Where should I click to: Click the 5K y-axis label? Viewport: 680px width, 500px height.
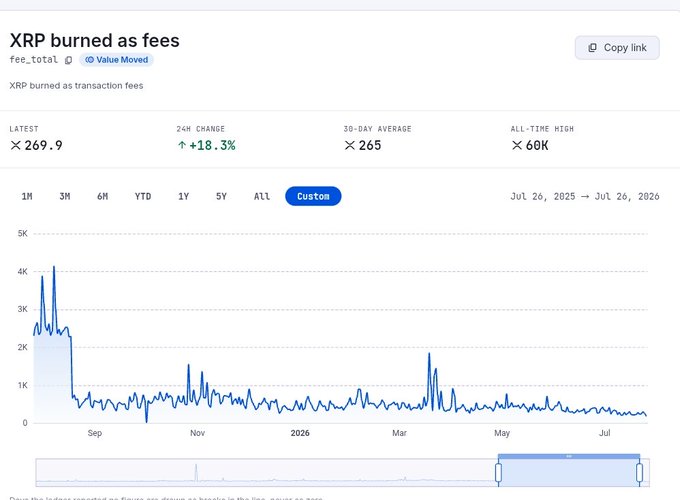23,233
